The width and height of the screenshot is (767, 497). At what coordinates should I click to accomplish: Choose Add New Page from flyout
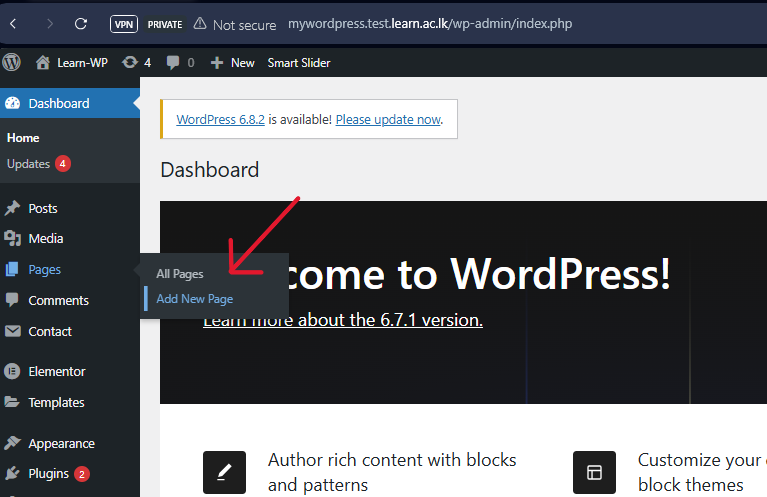point(195,299)
